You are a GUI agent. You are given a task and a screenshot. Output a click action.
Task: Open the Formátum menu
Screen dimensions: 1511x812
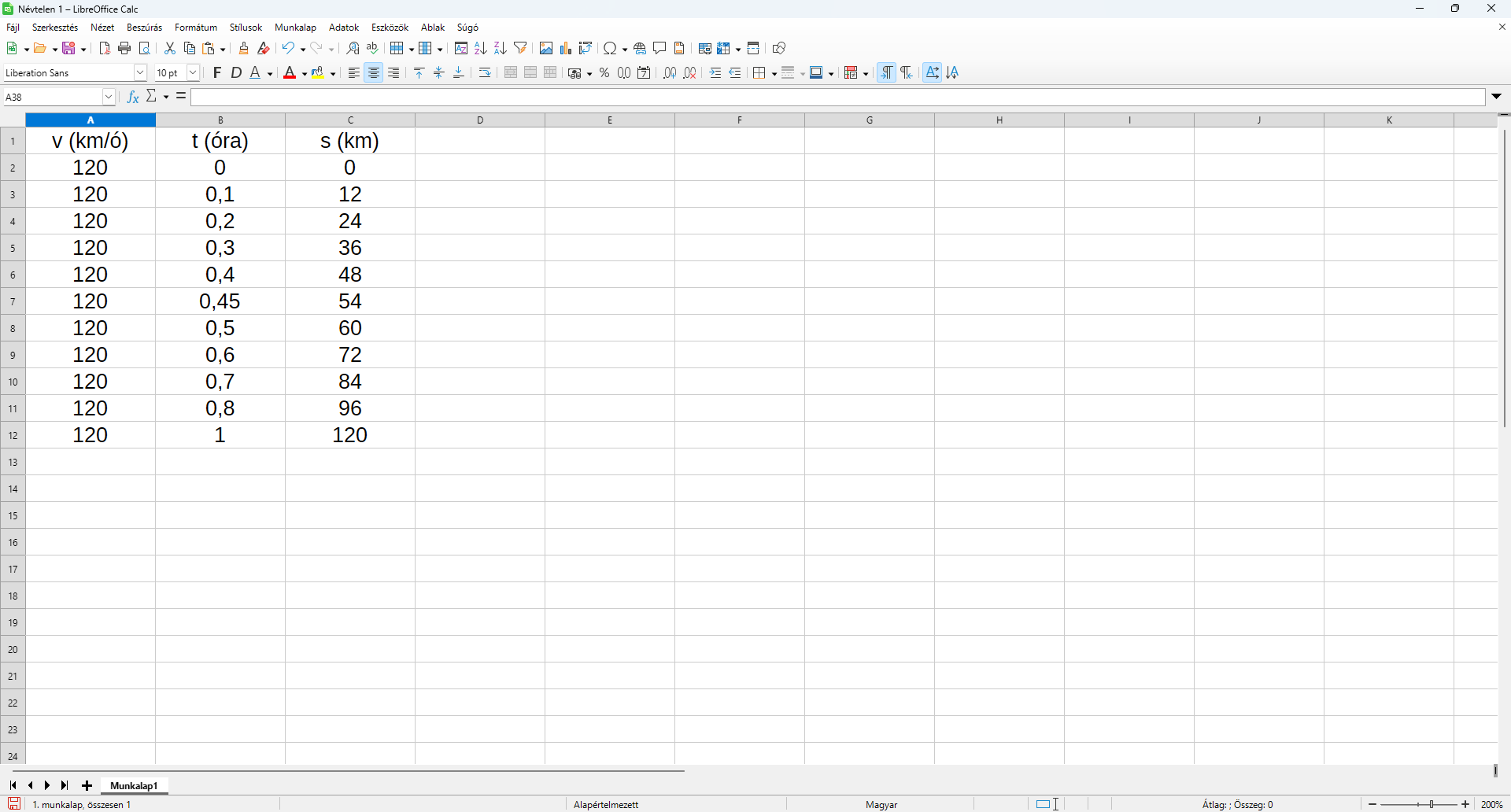pos(196,28)
